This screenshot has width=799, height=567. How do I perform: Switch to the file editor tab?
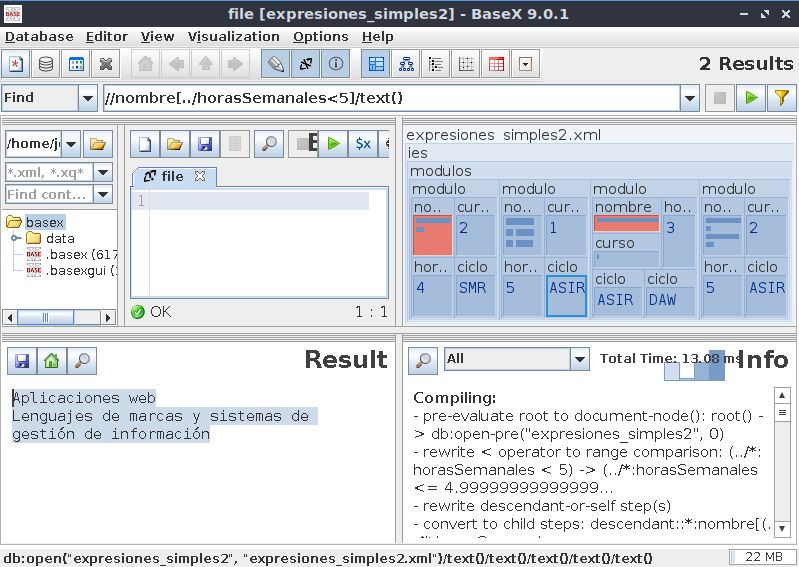click(x=172, y=176)
